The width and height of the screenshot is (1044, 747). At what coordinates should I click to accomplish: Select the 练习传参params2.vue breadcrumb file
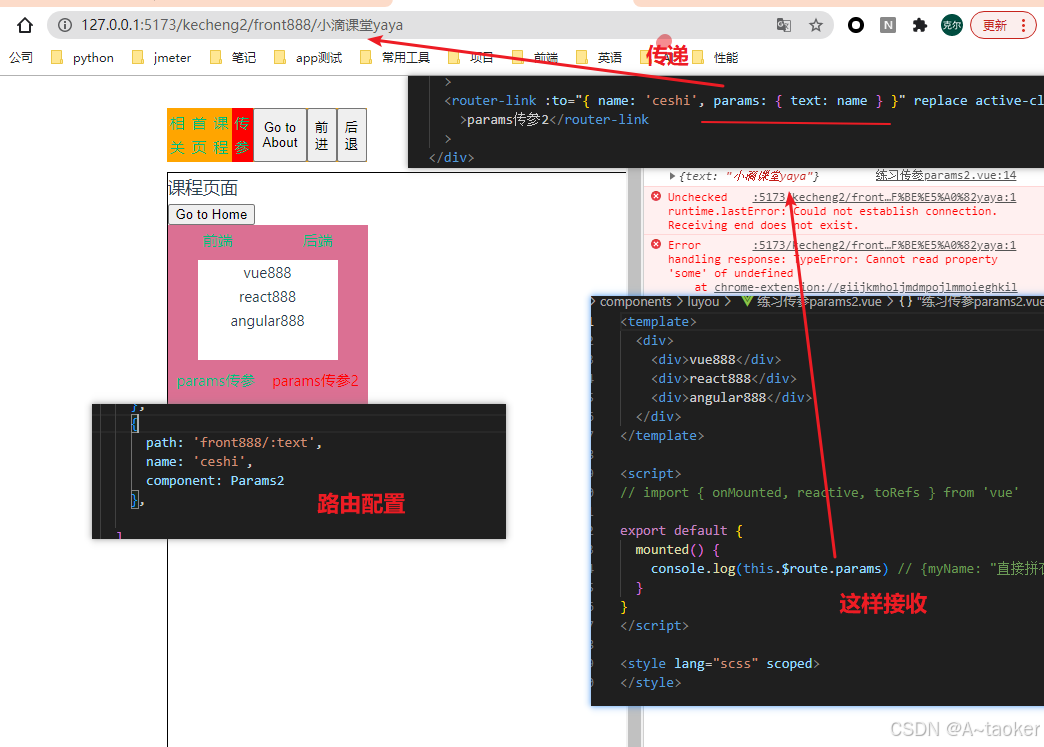(x=819, y=302)
